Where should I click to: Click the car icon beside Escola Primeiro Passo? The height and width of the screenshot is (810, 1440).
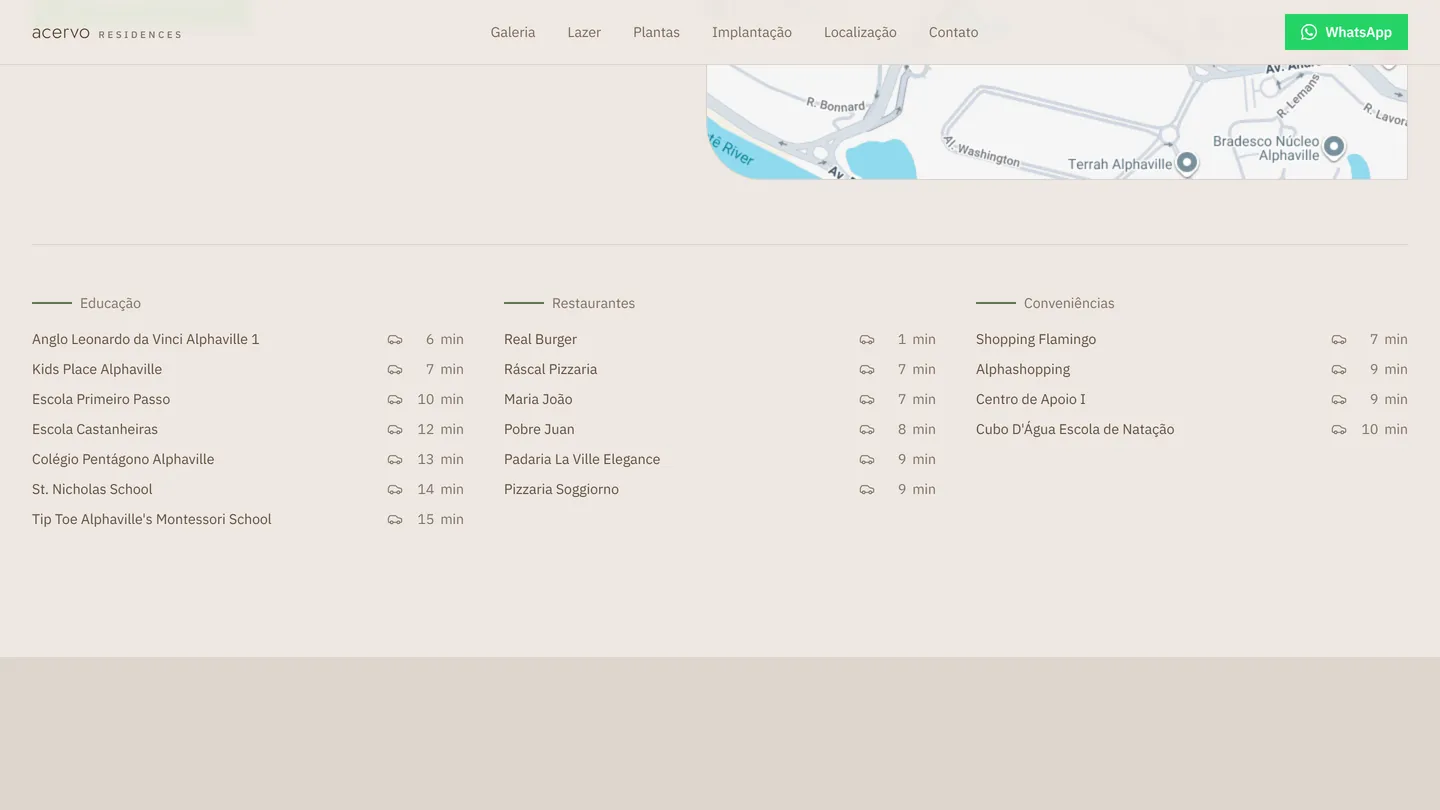395,400
